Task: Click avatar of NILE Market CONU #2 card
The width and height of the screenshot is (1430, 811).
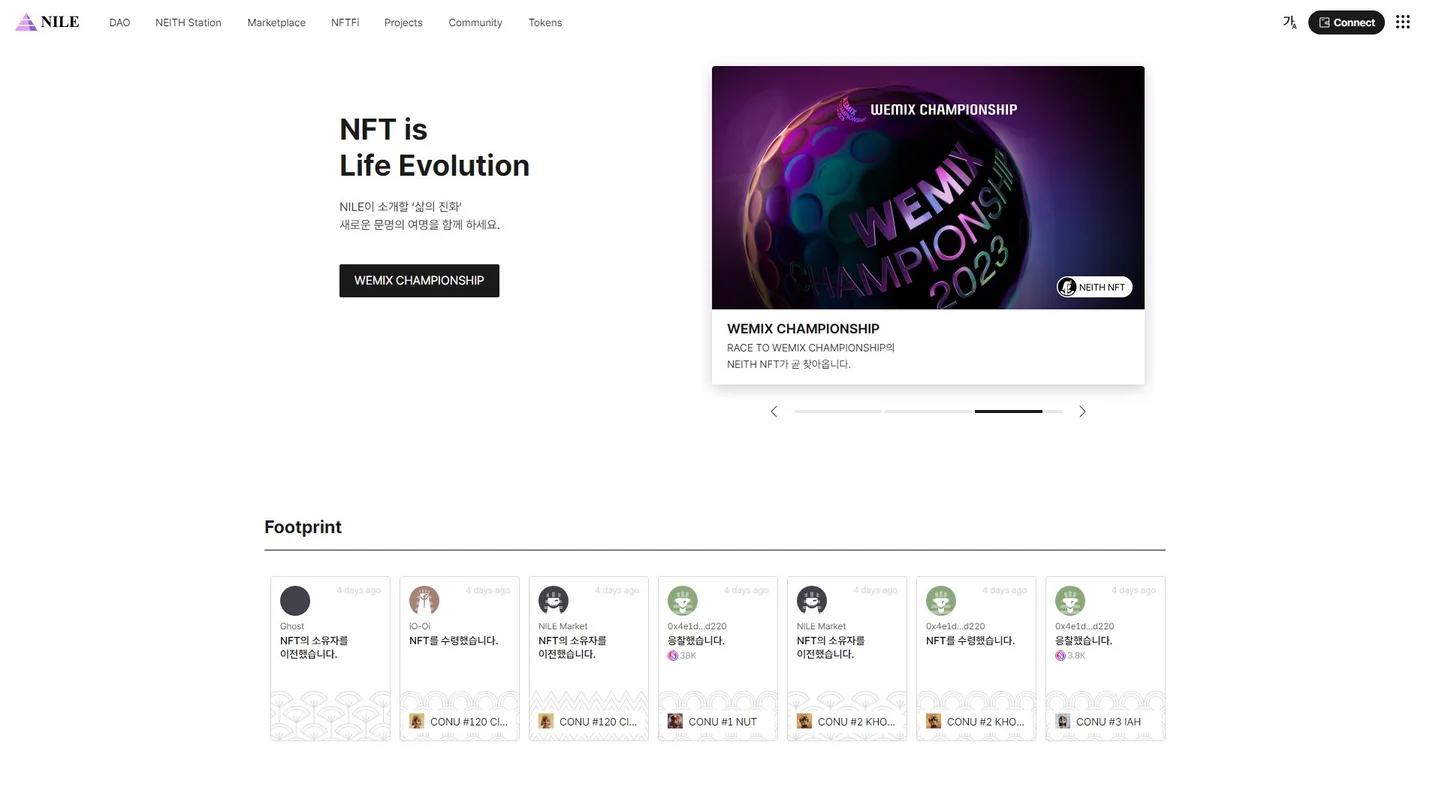Action: pyautogui.click(x=811, y=601)
